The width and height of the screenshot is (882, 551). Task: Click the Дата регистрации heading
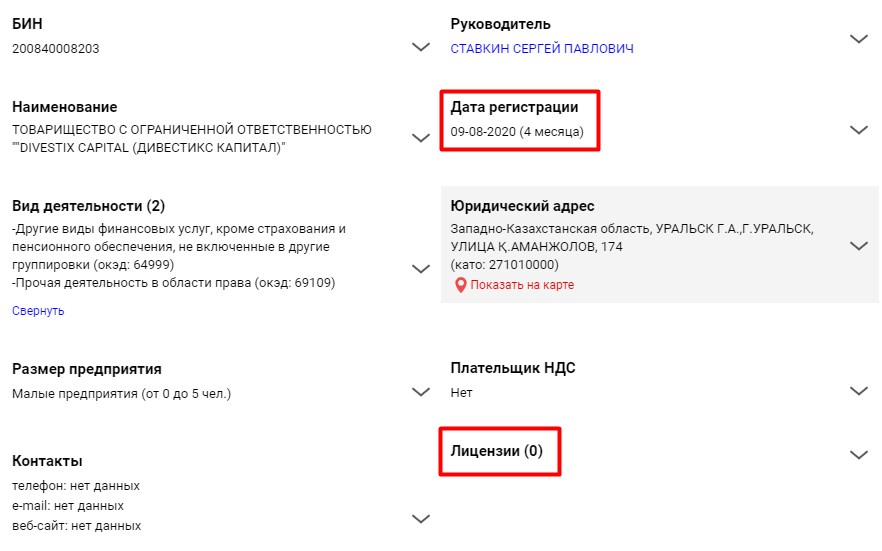coord(514,107)
